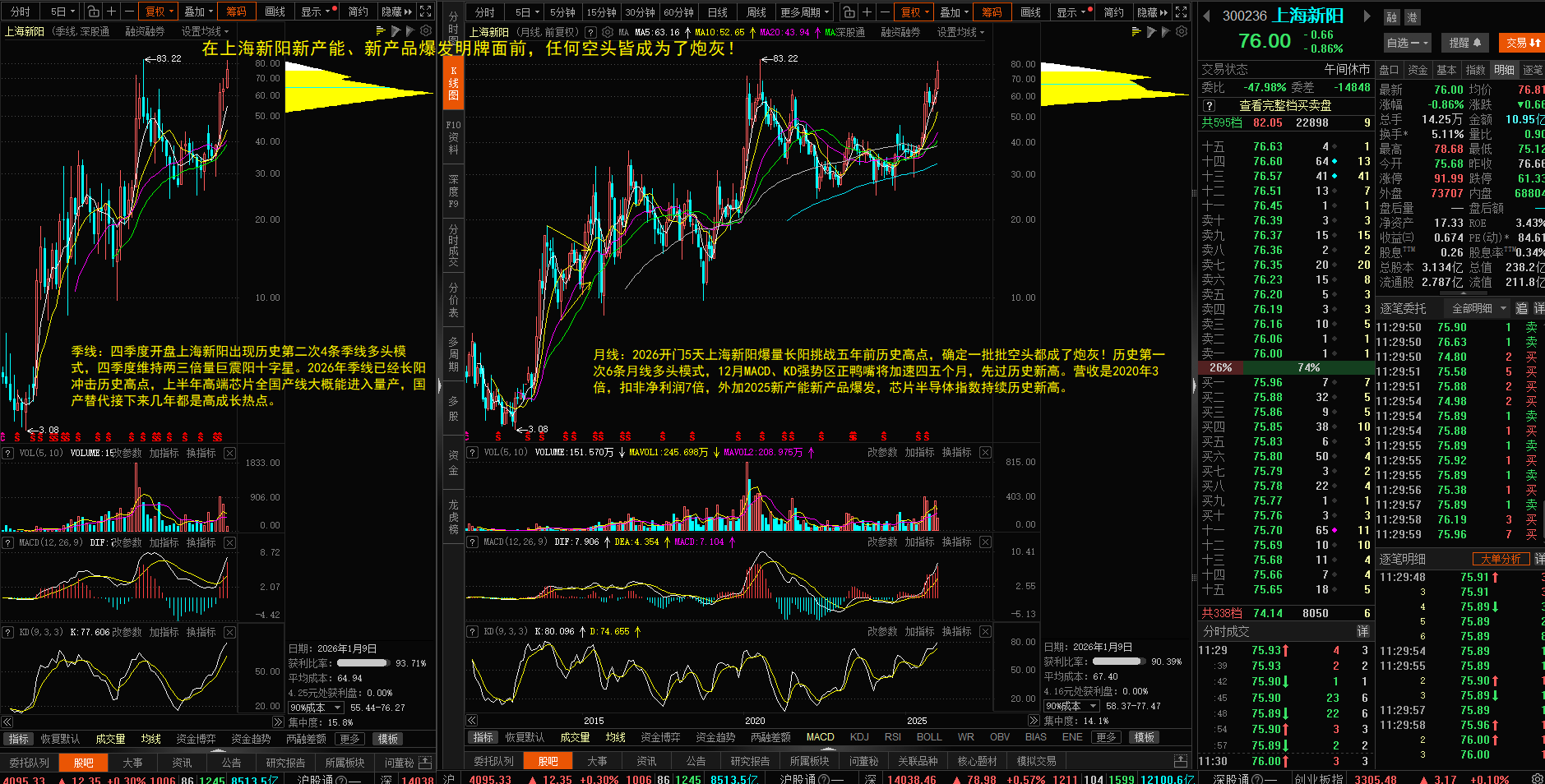Image resolution: width=1545 pixels, height=784 pixels.
Task: Toggle 简约 simple mode in left toolbar
Action: pyautogui.click(x=358, y=12)
